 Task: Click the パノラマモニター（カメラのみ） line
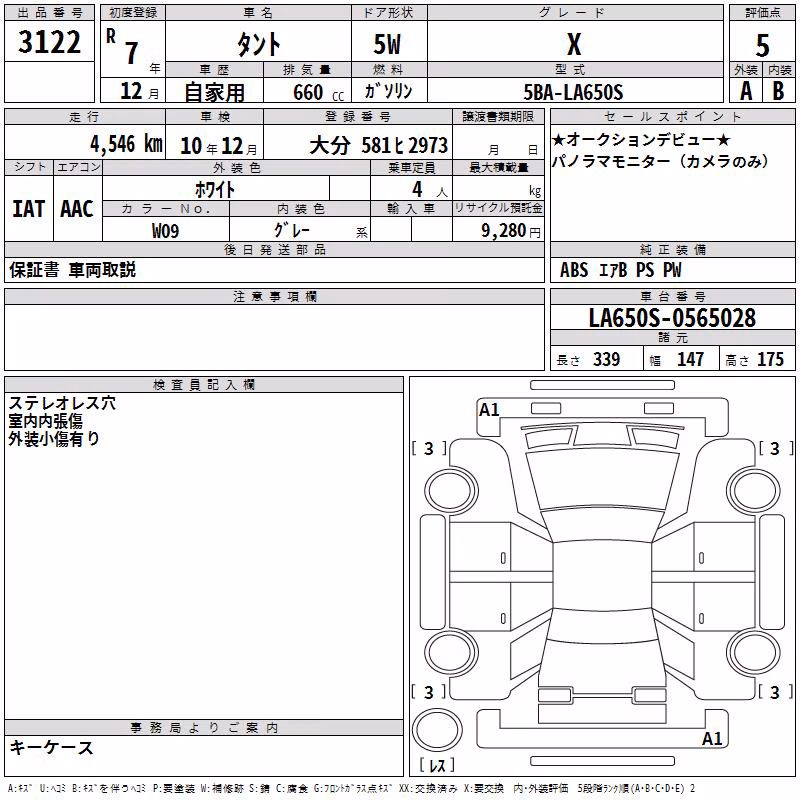660,161
